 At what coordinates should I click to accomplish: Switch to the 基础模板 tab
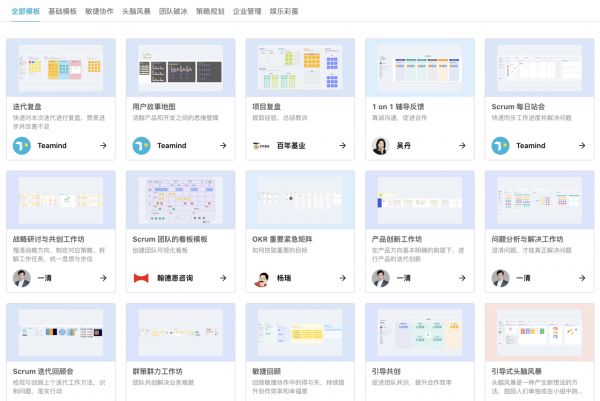tap(62, 11)
